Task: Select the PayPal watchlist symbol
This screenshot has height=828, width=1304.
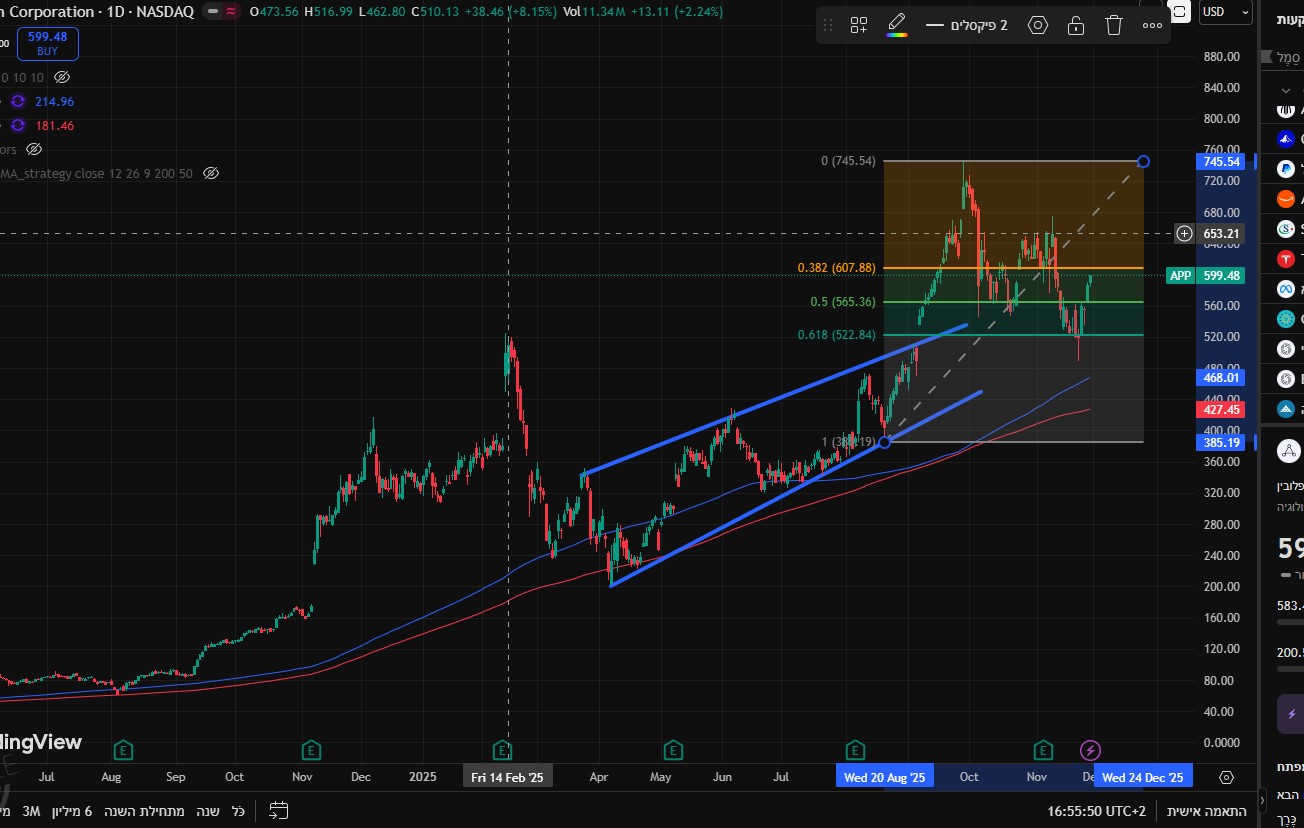Action: click(1287, 169)
